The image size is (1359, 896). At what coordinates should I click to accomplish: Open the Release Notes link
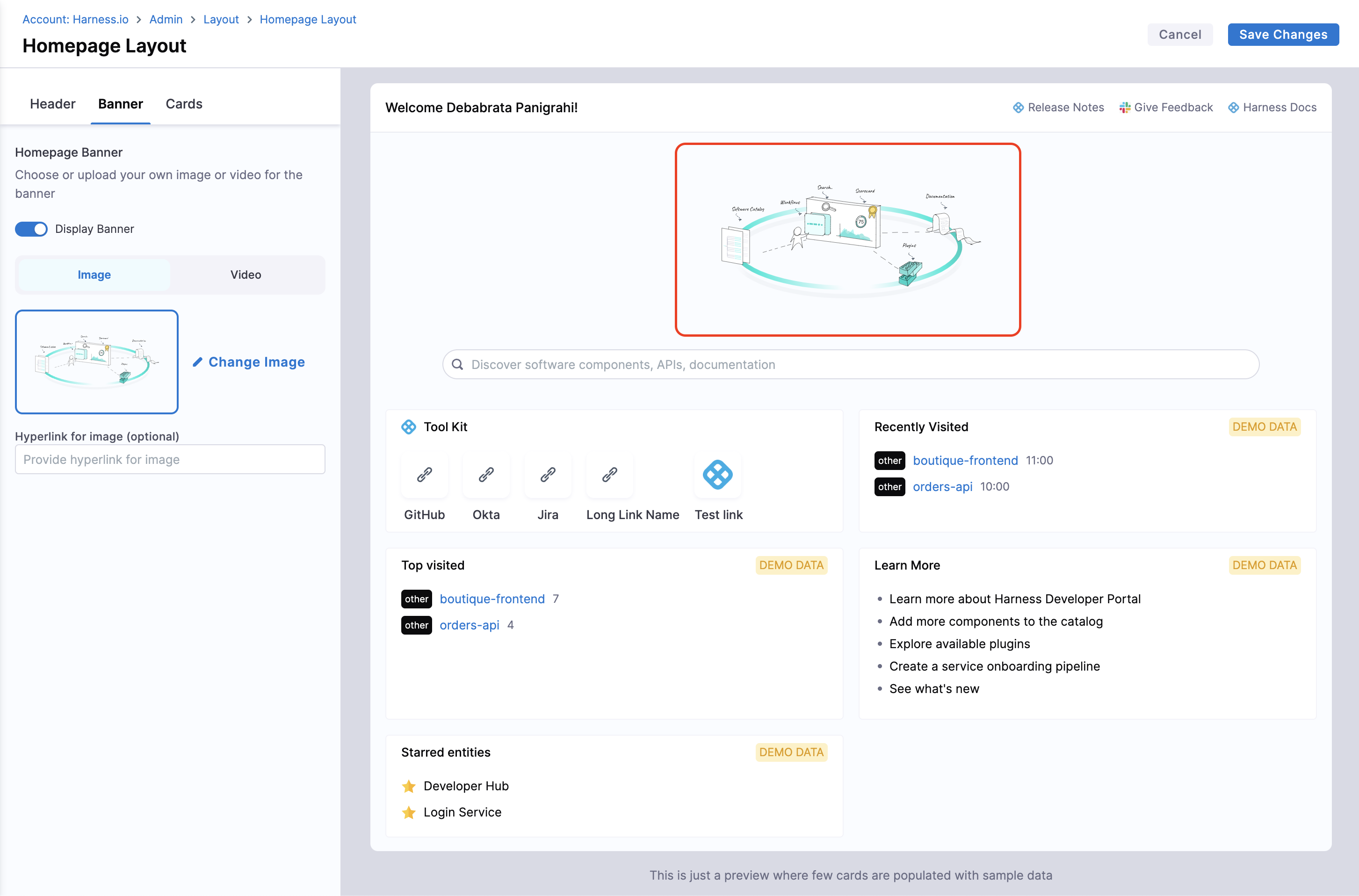coord(1065,108)
